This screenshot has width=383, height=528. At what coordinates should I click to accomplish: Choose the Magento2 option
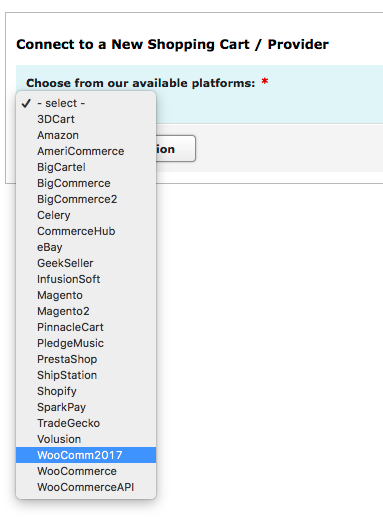[x=86, y=311]
